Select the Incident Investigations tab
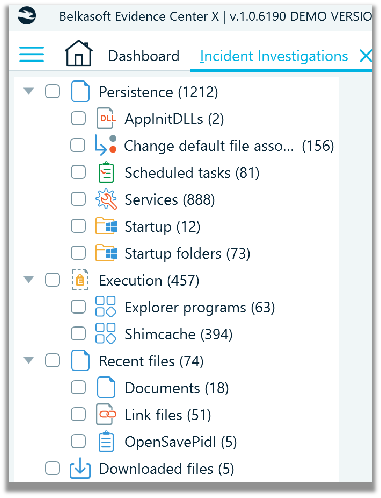Image resolution: width=381 pixels, height=498 pixels. pos(274,56)
